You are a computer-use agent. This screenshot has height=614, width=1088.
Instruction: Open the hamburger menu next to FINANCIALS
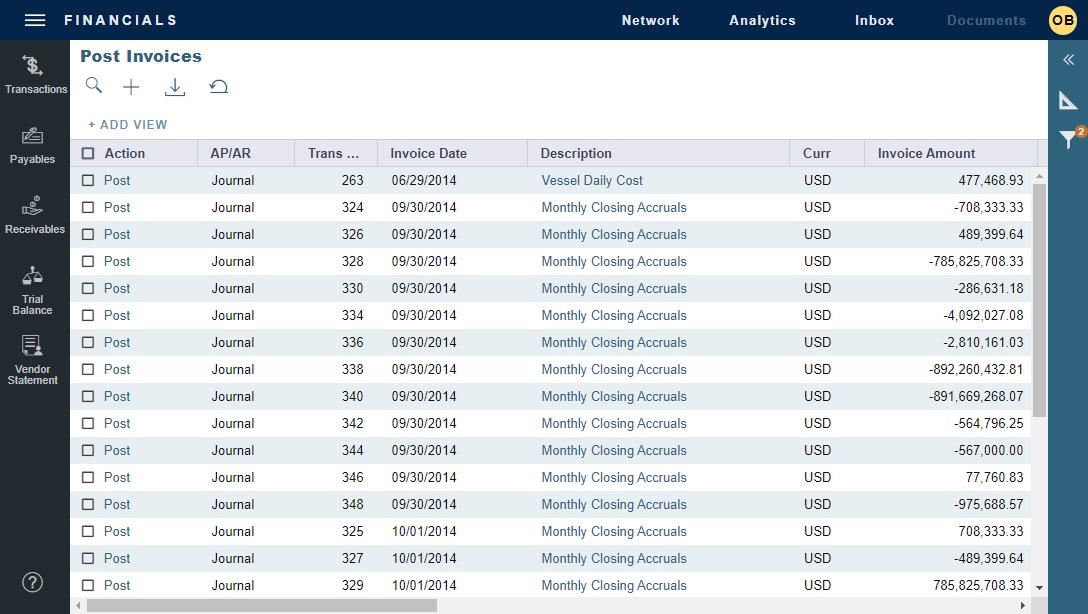tap(33, 19)
